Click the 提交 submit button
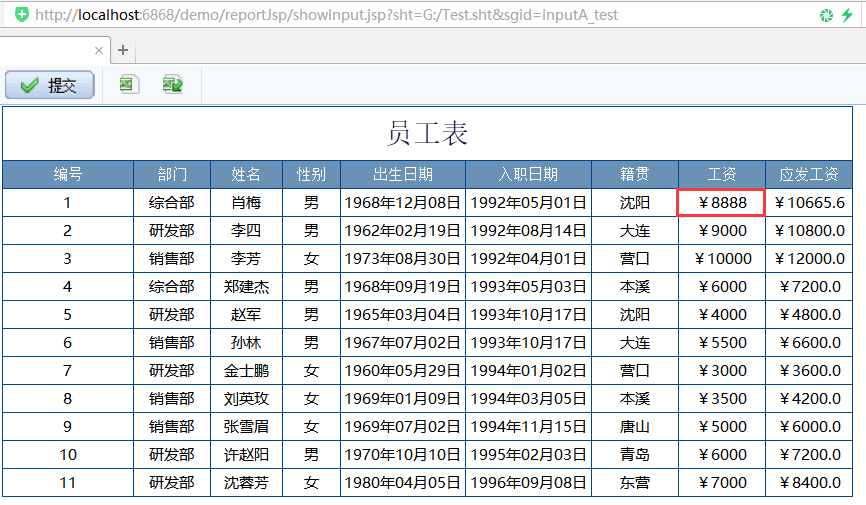The width and height of the screenshot is (866, 505). point(50,85)
